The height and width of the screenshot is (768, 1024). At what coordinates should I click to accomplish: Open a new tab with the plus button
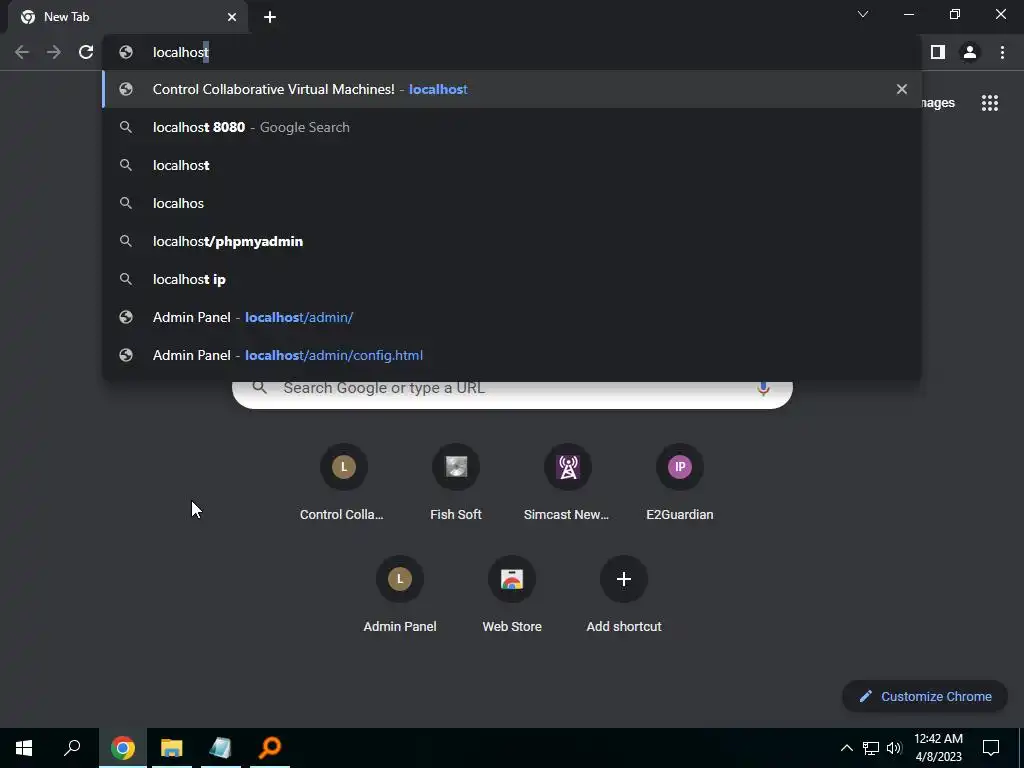point(270,17)
